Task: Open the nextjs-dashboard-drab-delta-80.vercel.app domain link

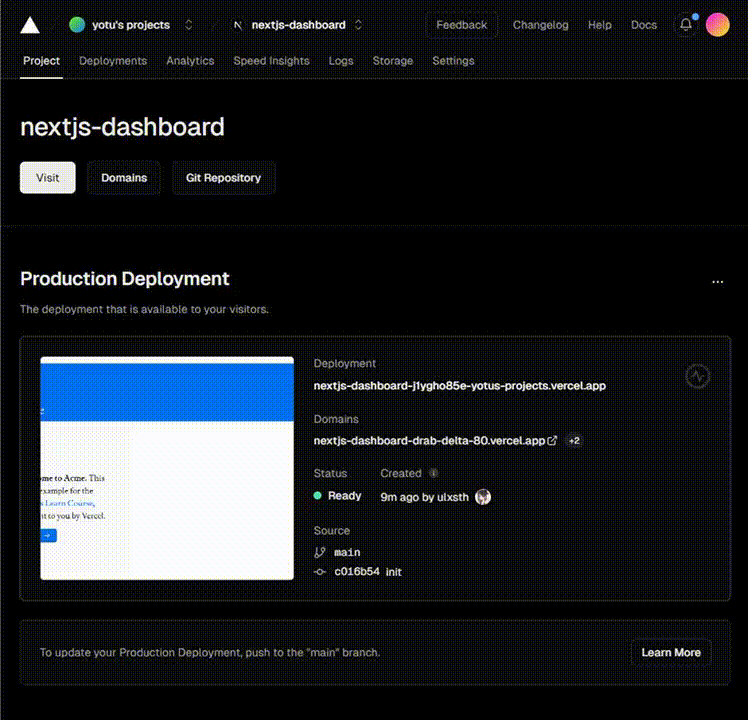Action: [429, 440]
